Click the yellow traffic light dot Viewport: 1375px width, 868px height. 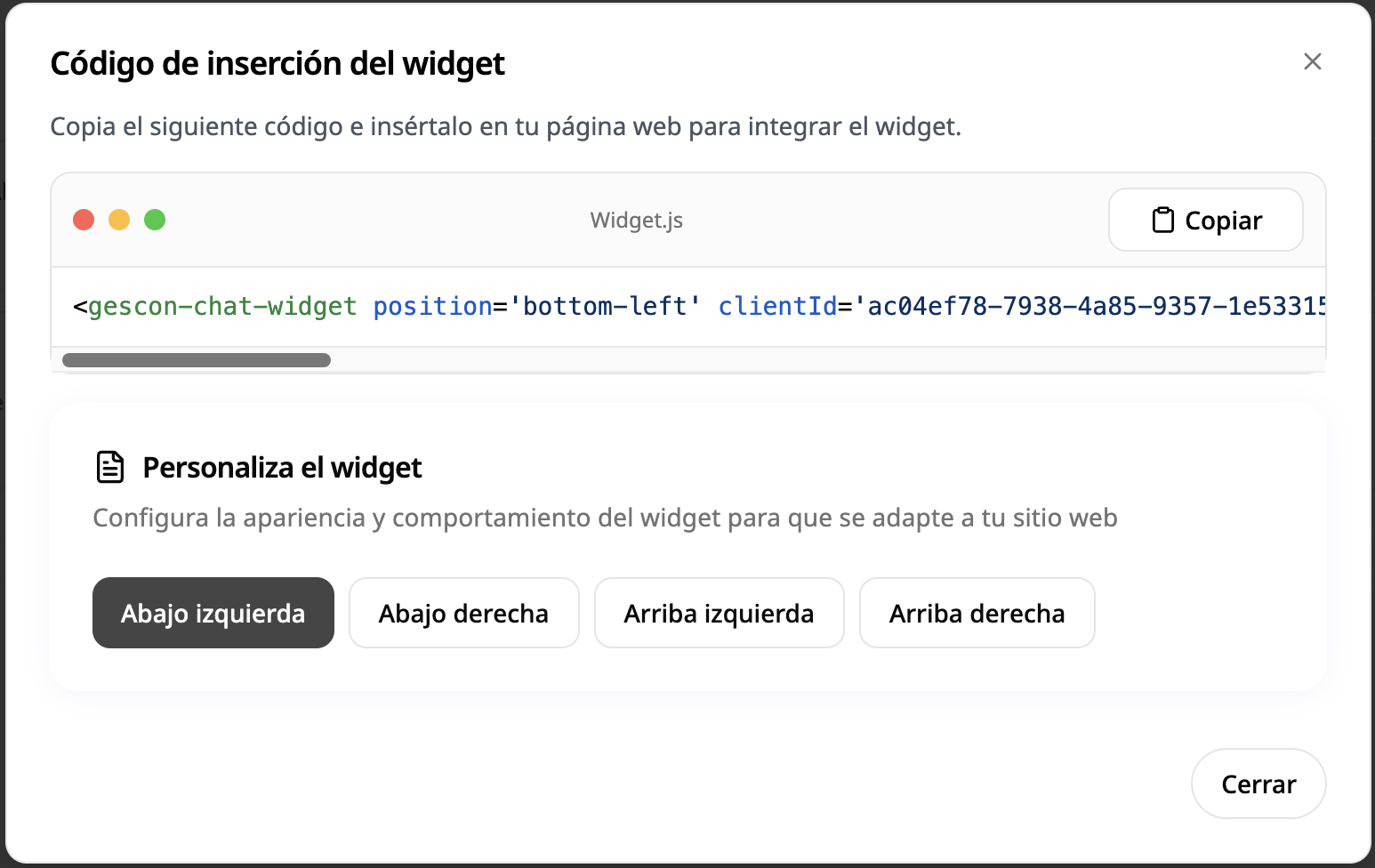coord(120,220)
